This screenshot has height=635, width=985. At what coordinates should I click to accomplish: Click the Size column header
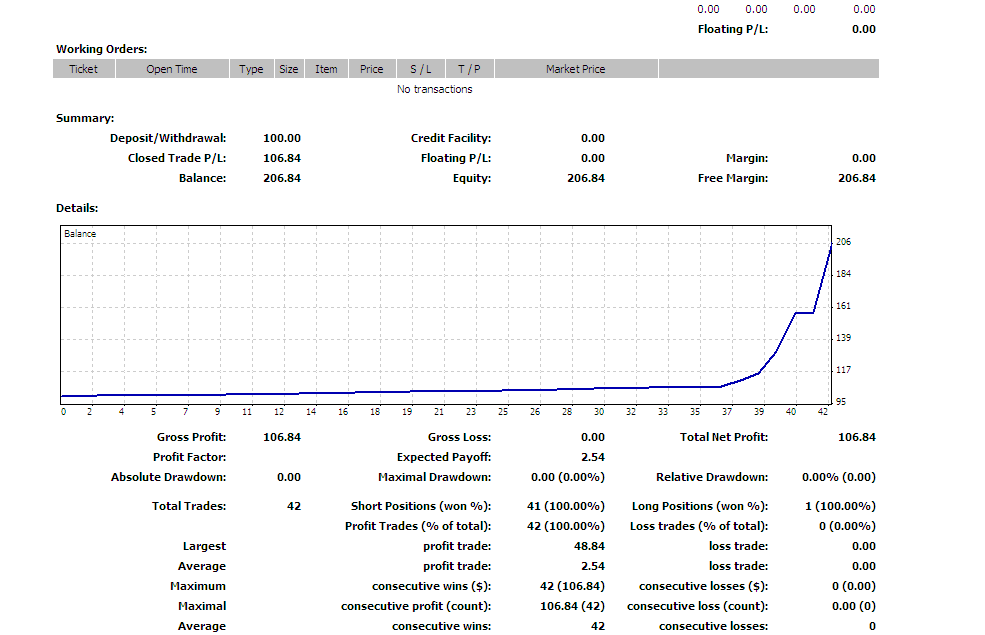(x=289, y=69)
